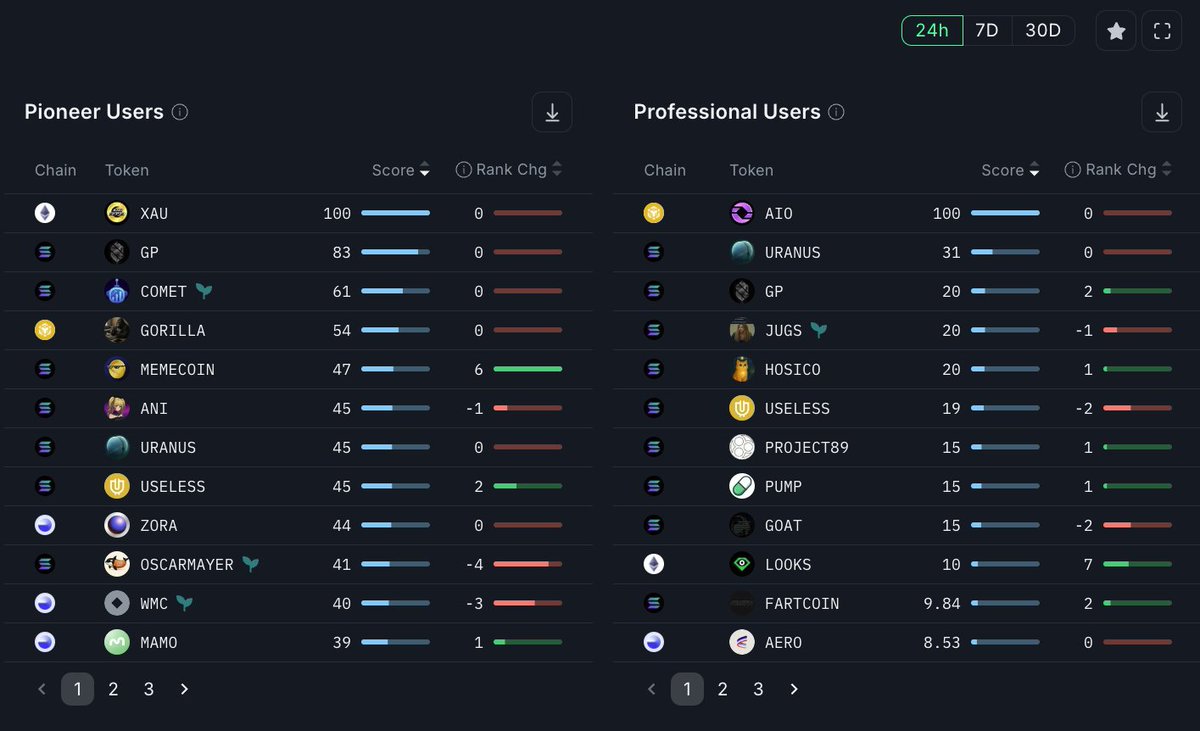Go to page 3 of Pioneer Users

pos(149,689)
